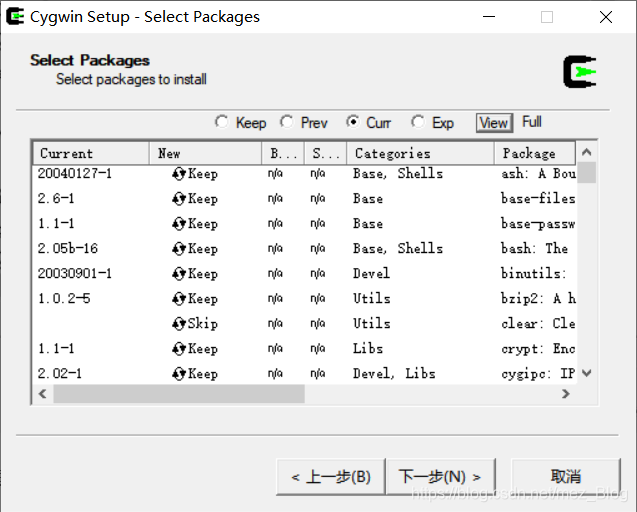This screenshot has width=637, height=512.
Task: Click the 'clear: Cle' package name
Action: [538, 324]
